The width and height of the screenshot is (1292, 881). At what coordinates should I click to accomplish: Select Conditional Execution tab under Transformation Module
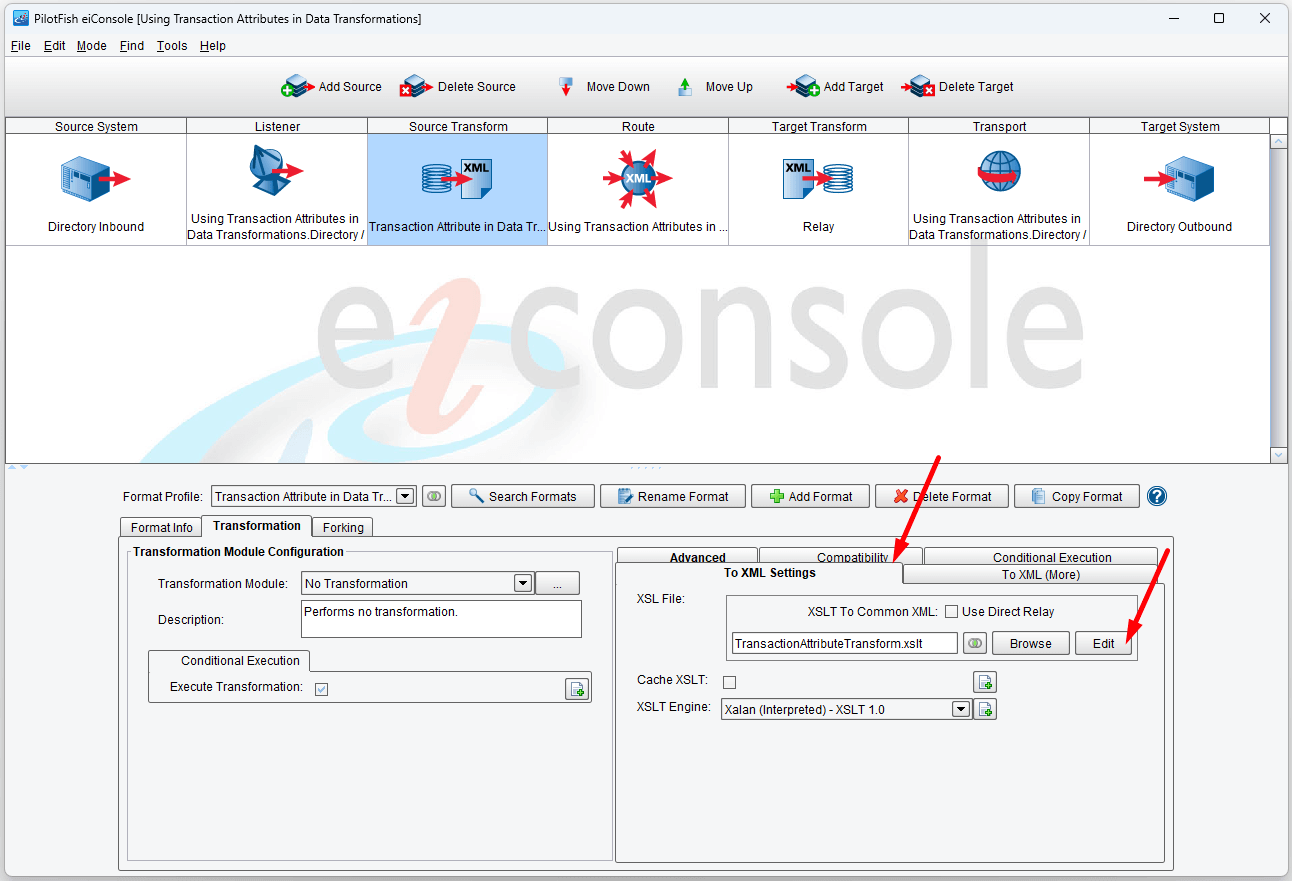pyautogui.click(x=229, y=661)
